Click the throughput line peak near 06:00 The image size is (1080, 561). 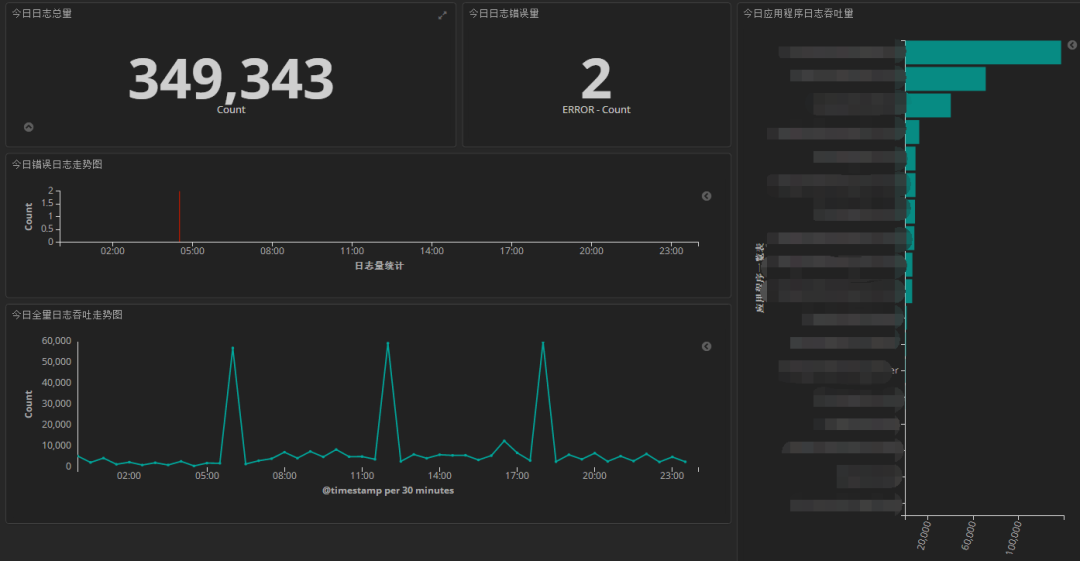pyautogui.click(x=233, y=348)
